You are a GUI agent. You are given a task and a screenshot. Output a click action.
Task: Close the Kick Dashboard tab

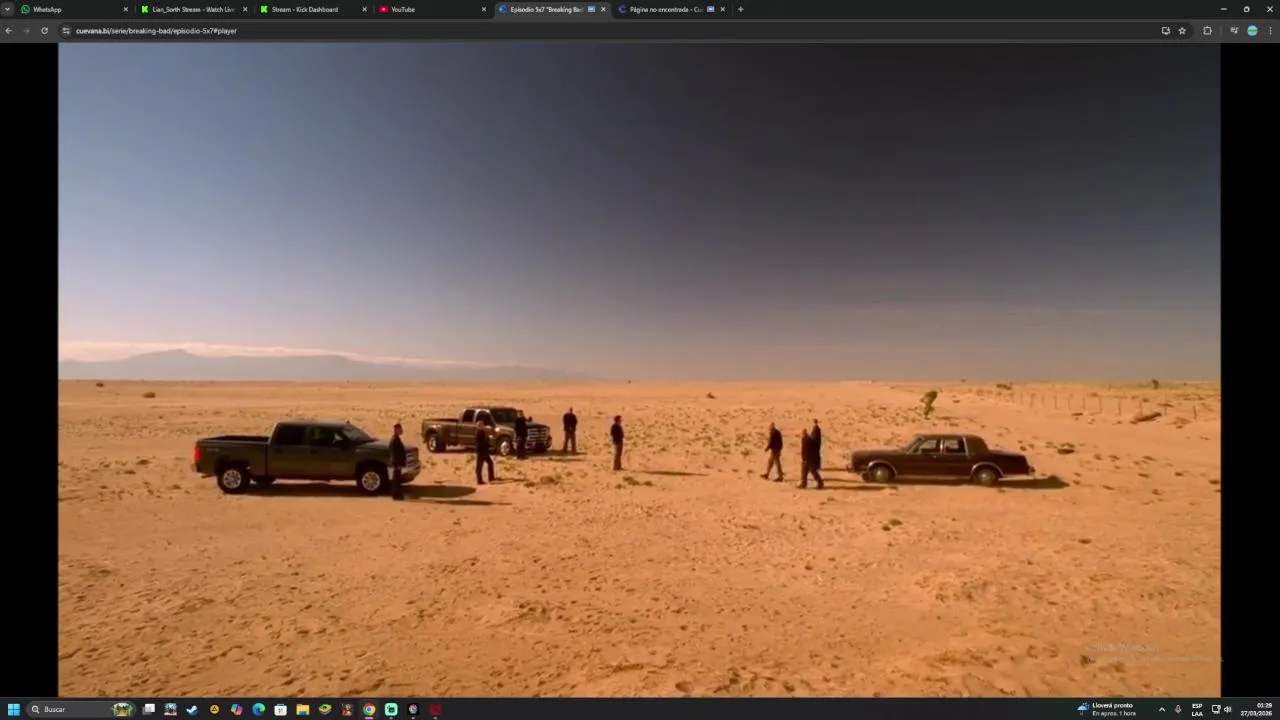click(x=364, y=9)
